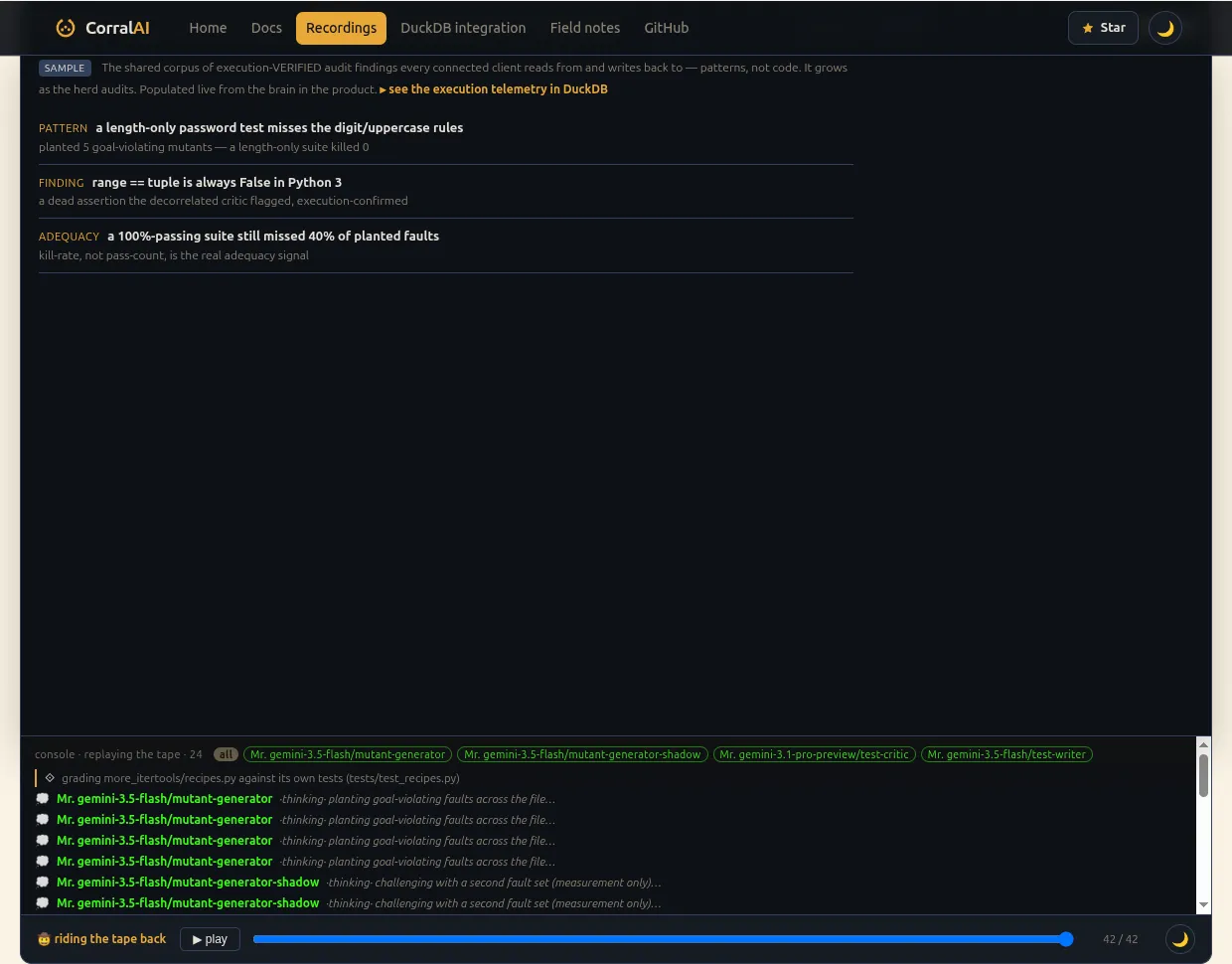Screen dimensions: 1232x964
Task: Select the PATTERN length-only password test entry
Action: (446, 137)
